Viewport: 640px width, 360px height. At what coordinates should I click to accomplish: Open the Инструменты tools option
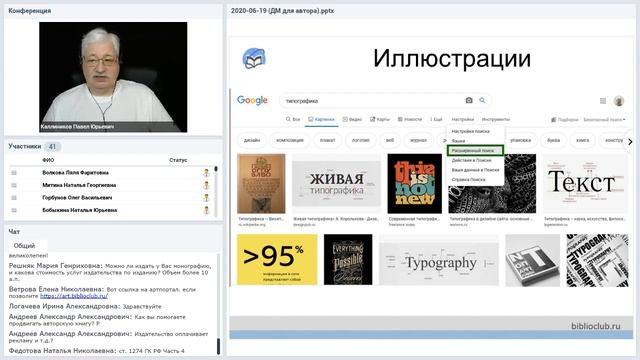496,120
